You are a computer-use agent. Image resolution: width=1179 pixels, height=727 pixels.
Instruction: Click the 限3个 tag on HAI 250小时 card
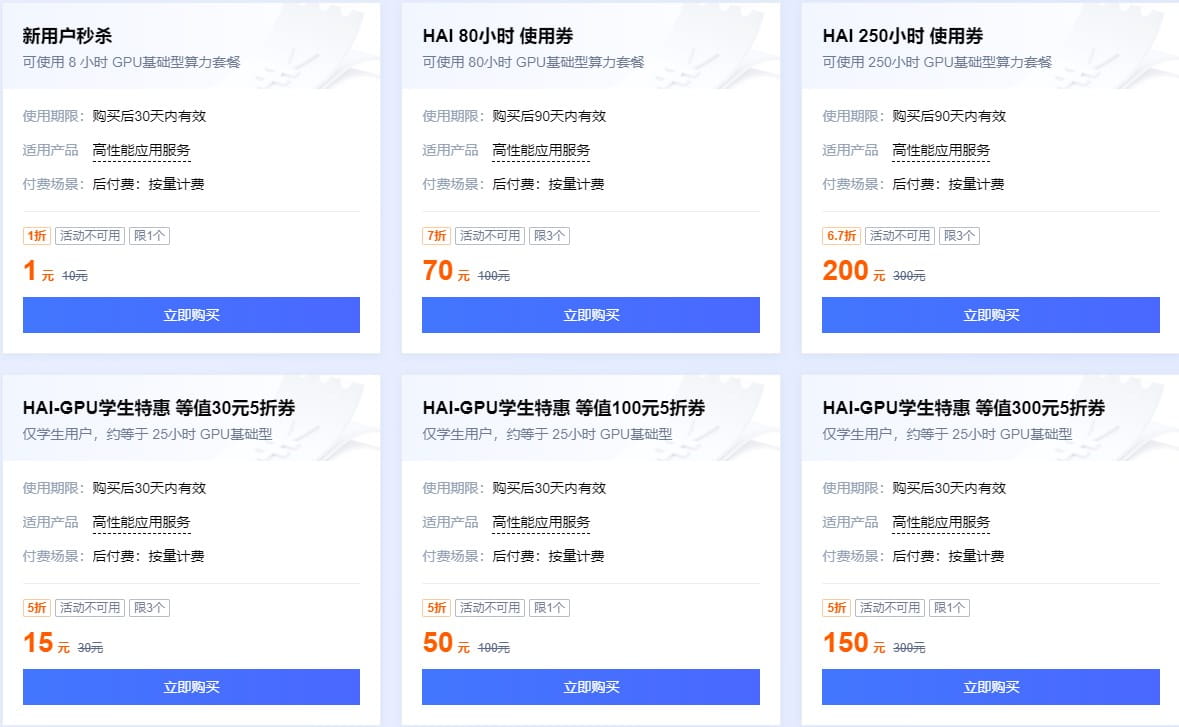(959, 235)
